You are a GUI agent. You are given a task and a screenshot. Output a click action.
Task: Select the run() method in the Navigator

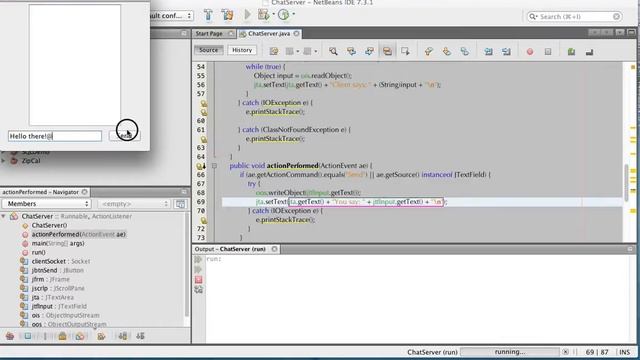pyautogui.click(x=38, y=252)
